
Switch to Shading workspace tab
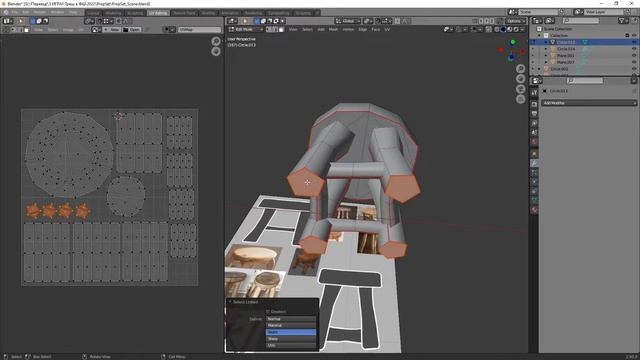(x=208, y=13)
